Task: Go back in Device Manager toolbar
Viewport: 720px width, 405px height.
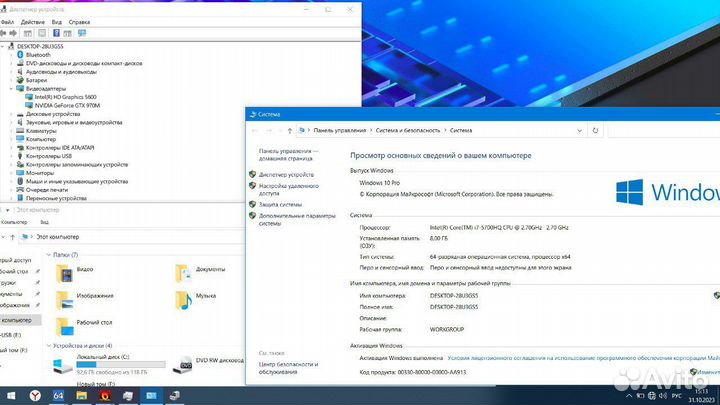Action: [3, 33]
